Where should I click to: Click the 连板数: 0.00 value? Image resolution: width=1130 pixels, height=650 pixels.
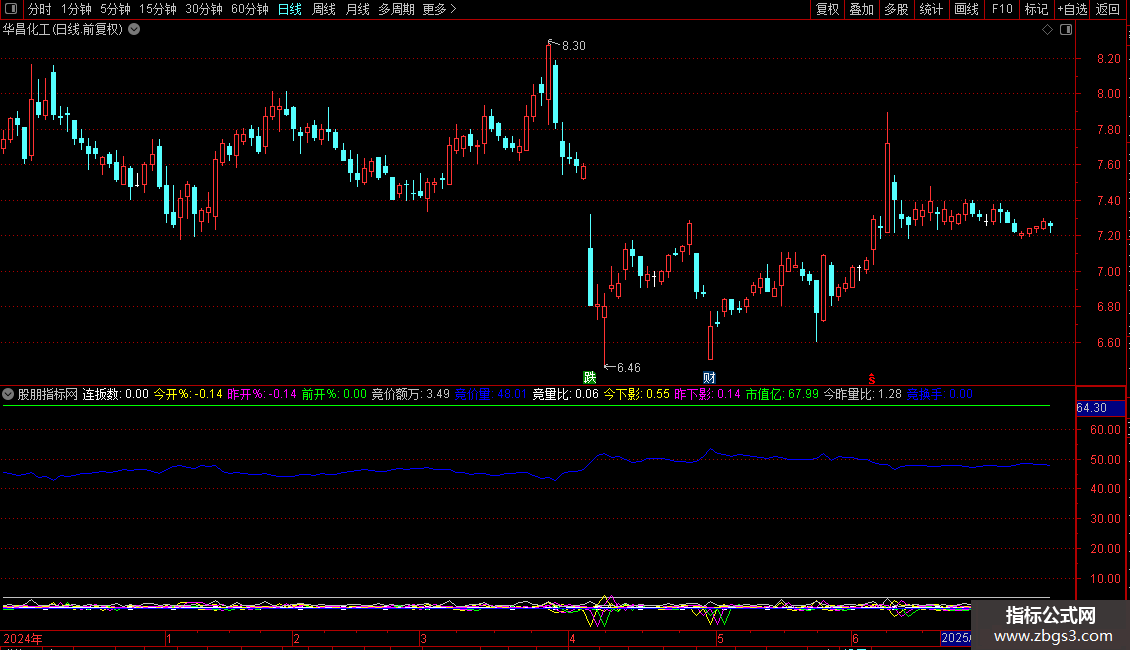coord(115,394)
